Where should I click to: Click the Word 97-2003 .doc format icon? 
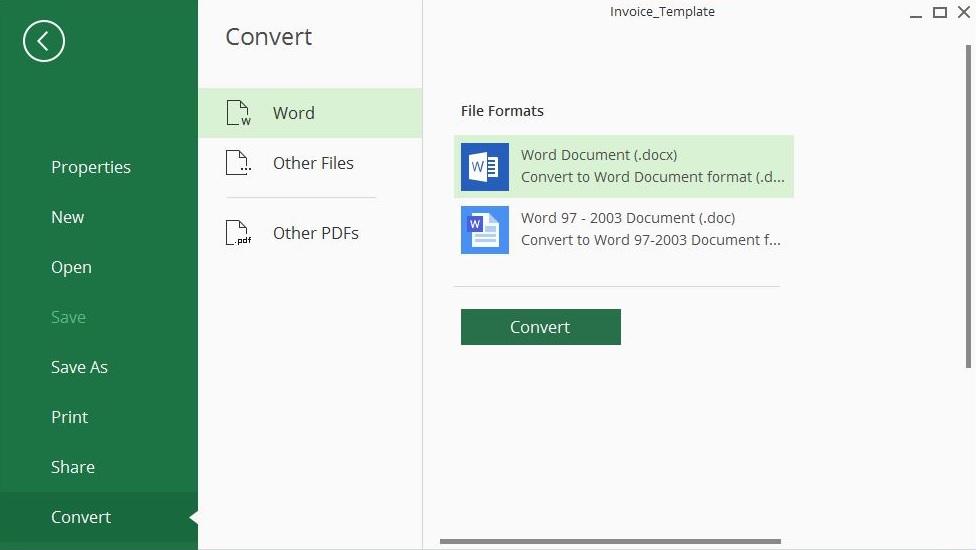click(485, 230)
